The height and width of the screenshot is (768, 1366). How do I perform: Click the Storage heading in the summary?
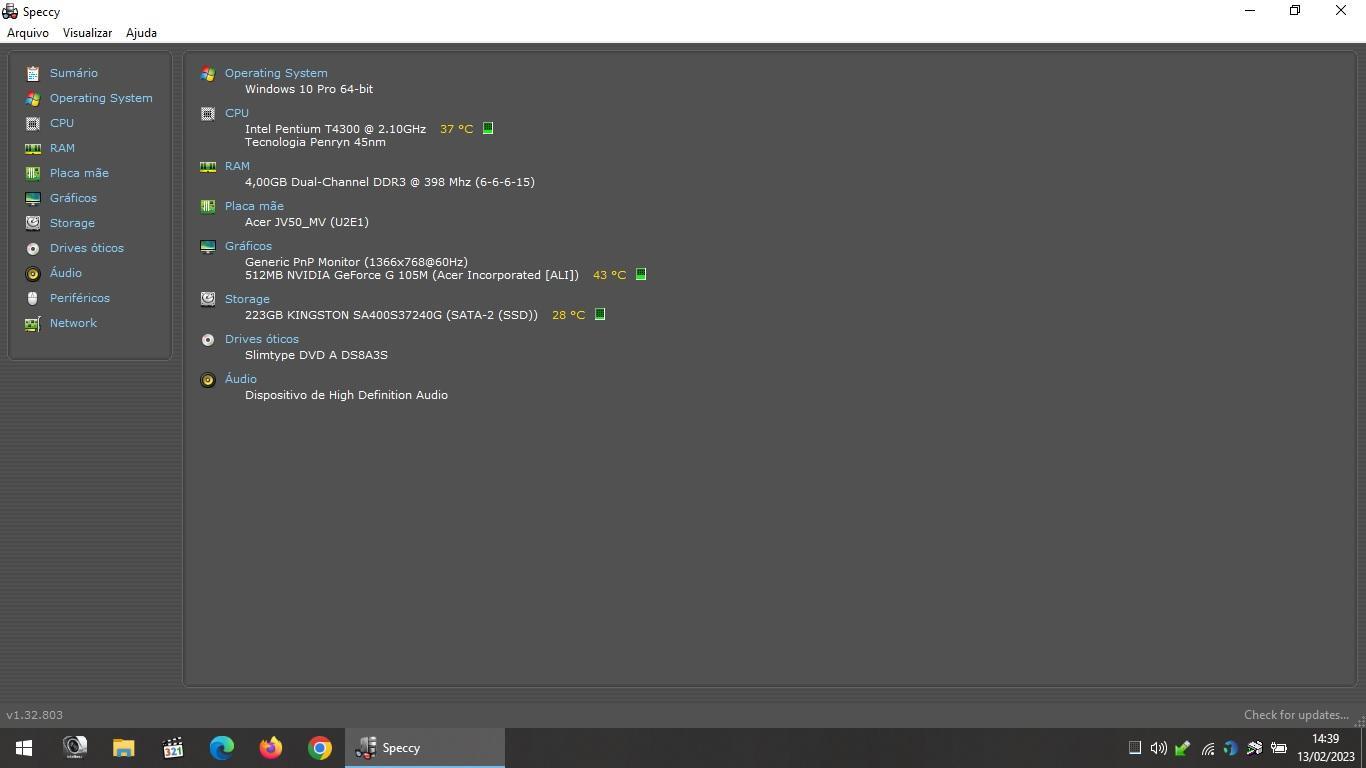[x=247, y=299]
